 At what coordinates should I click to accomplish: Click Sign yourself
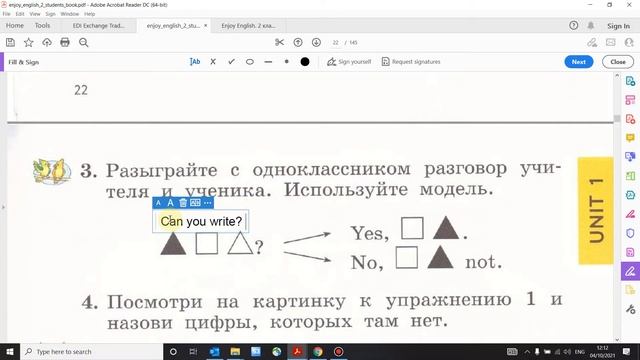[349, 62]
